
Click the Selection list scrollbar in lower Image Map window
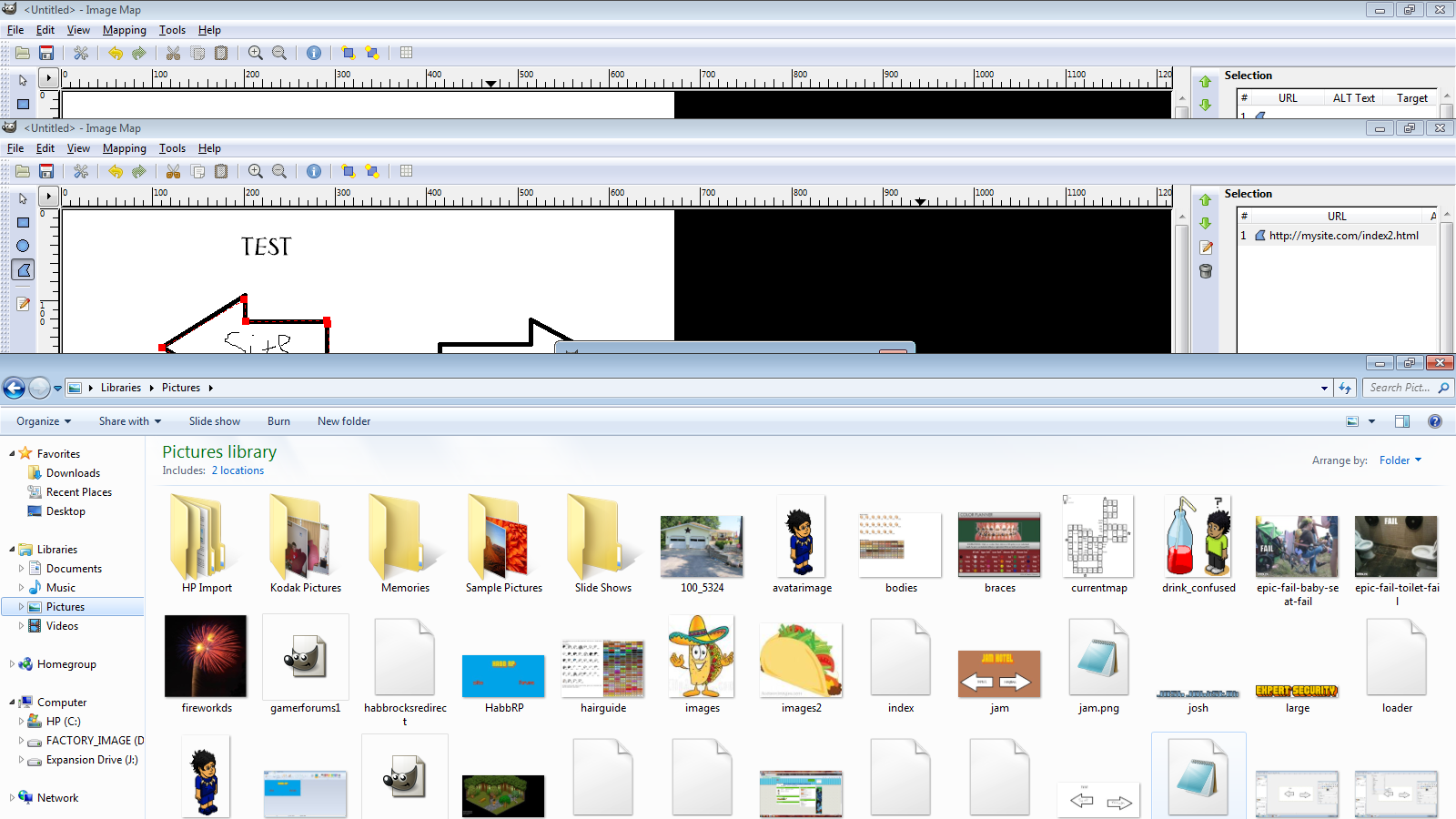1447,280
